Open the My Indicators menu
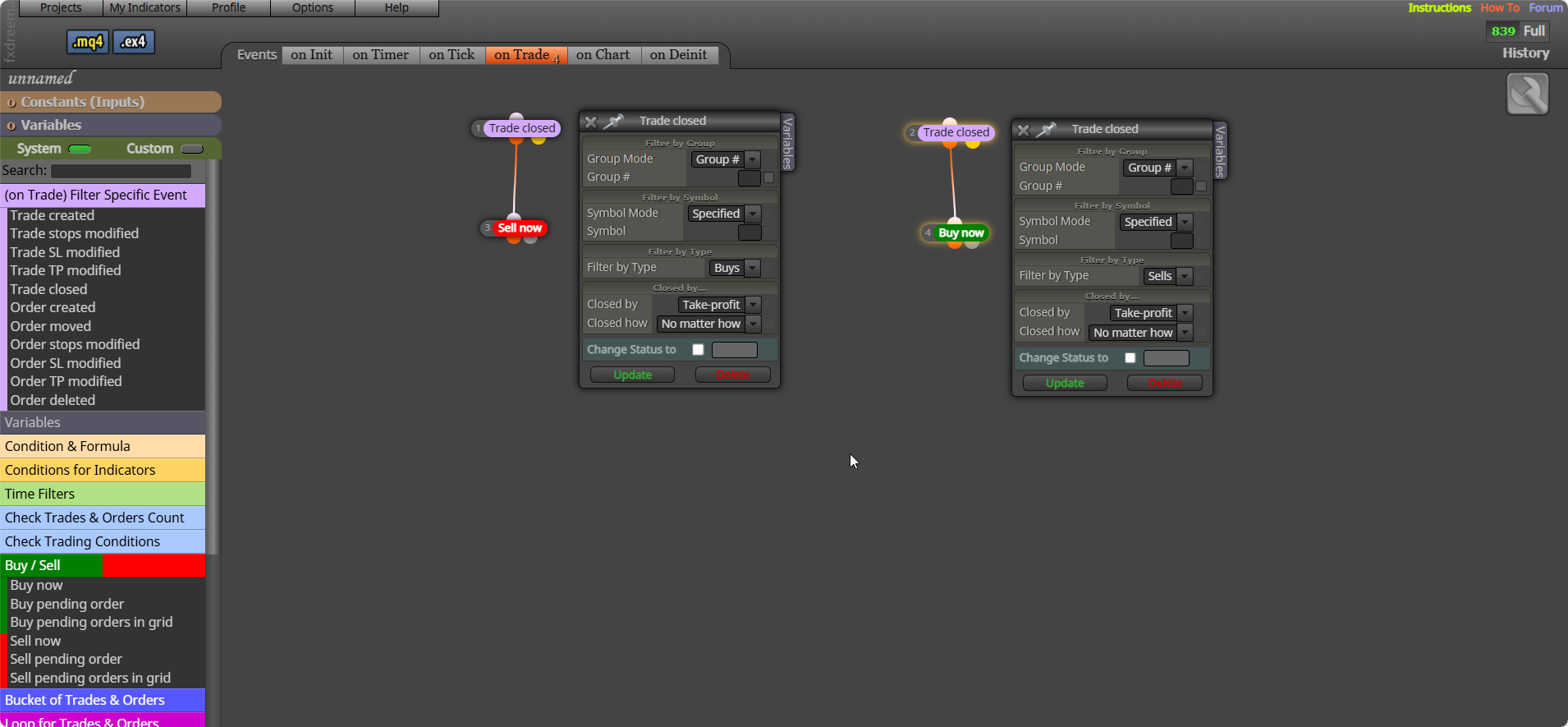 point(144,8)
